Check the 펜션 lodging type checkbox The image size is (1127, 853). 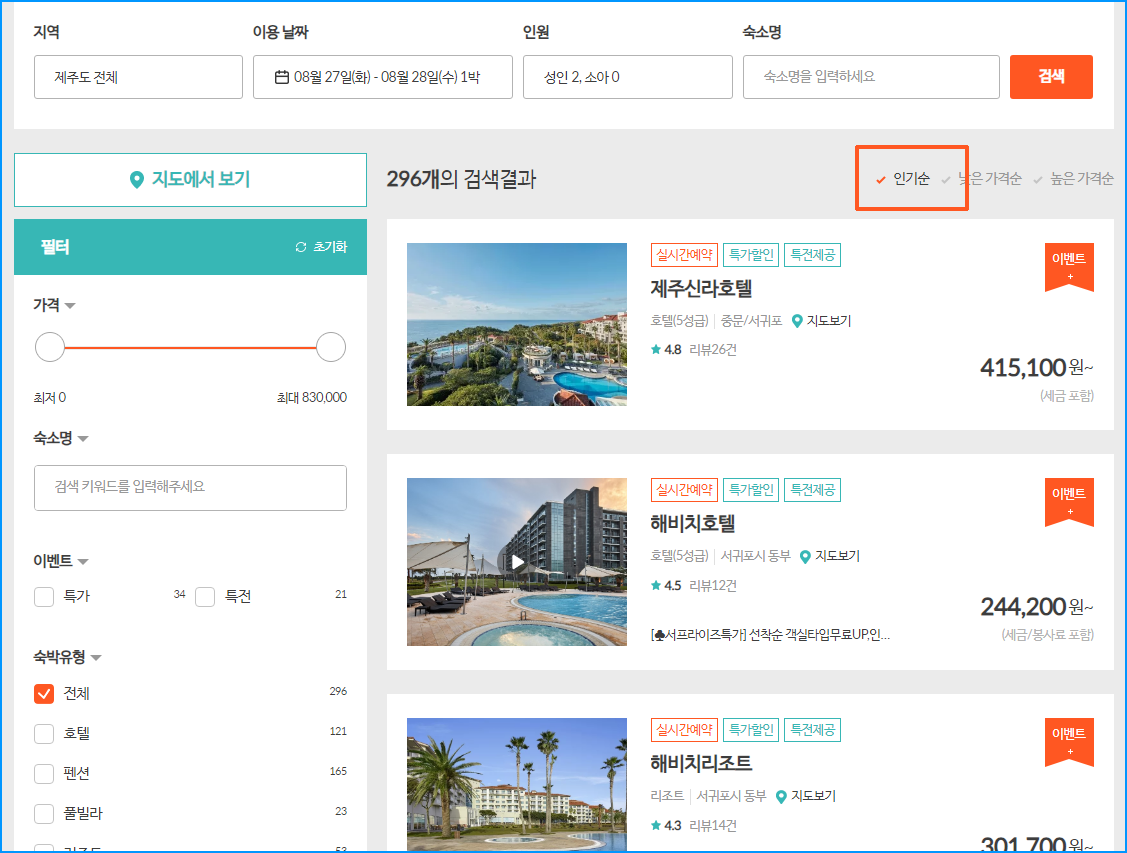44,773
